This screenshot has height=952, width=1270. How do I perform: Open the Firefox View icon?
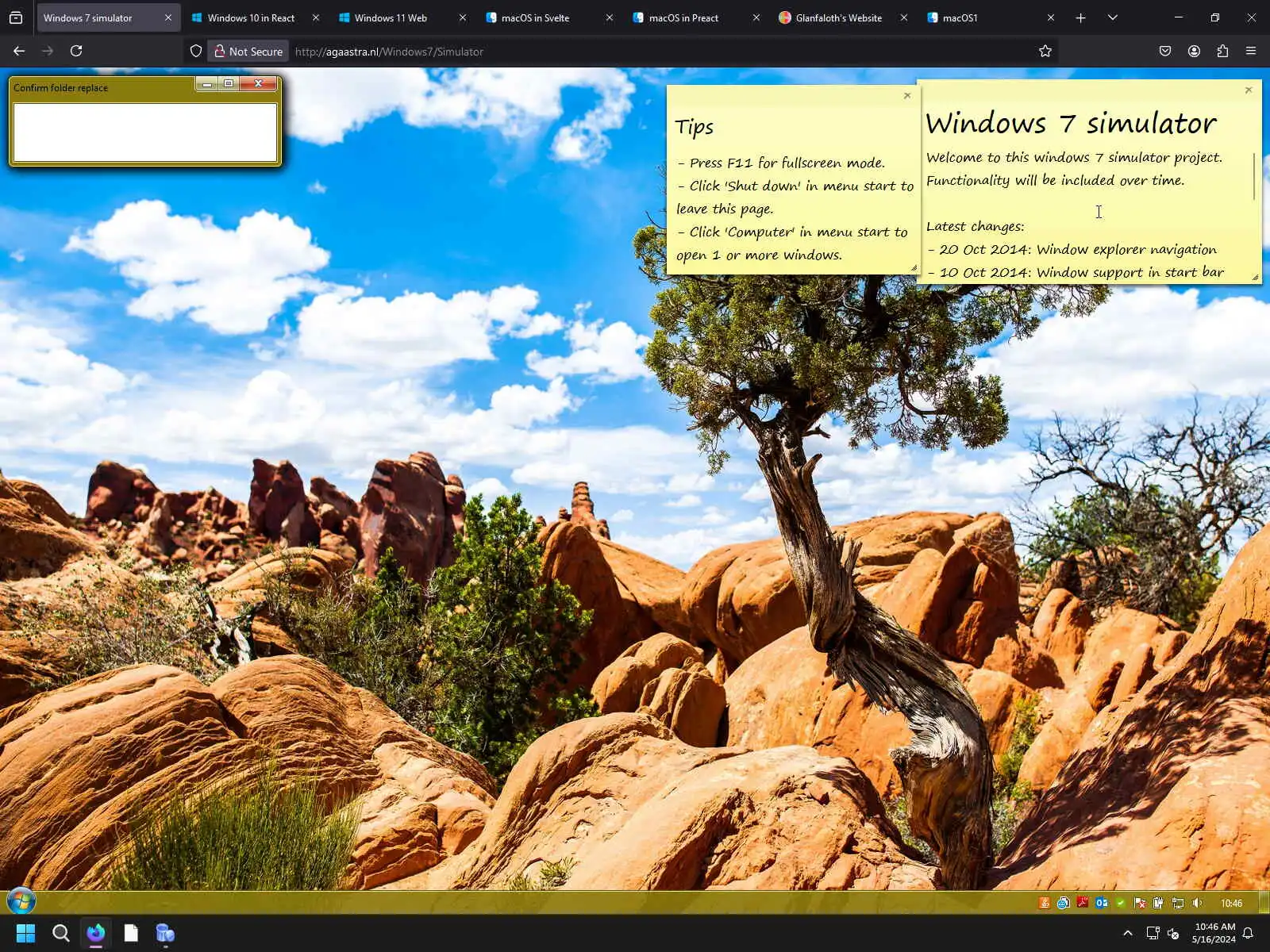point(16,17)
